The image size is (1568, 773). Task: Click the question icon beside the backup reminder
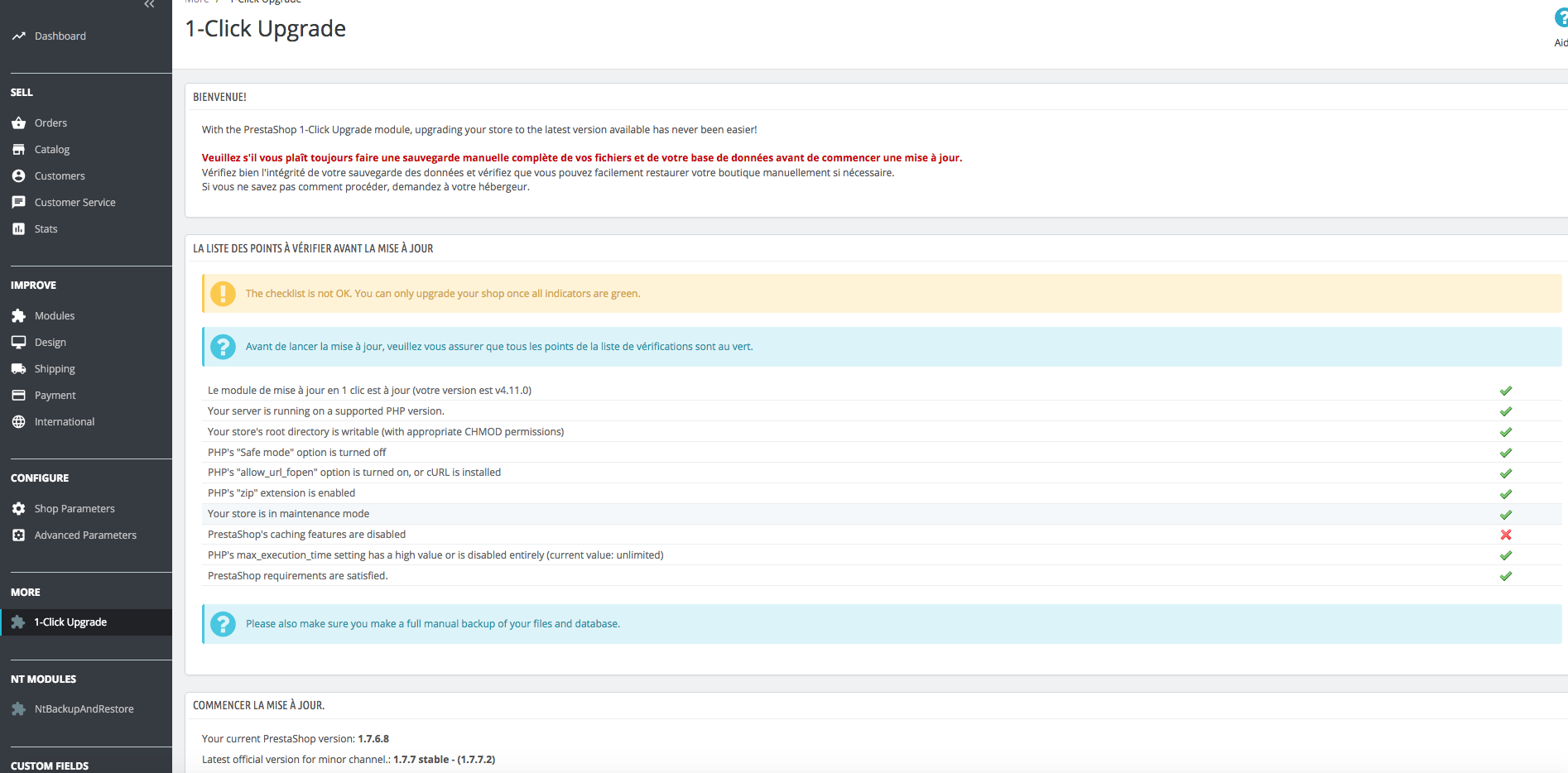coord(223,624)
